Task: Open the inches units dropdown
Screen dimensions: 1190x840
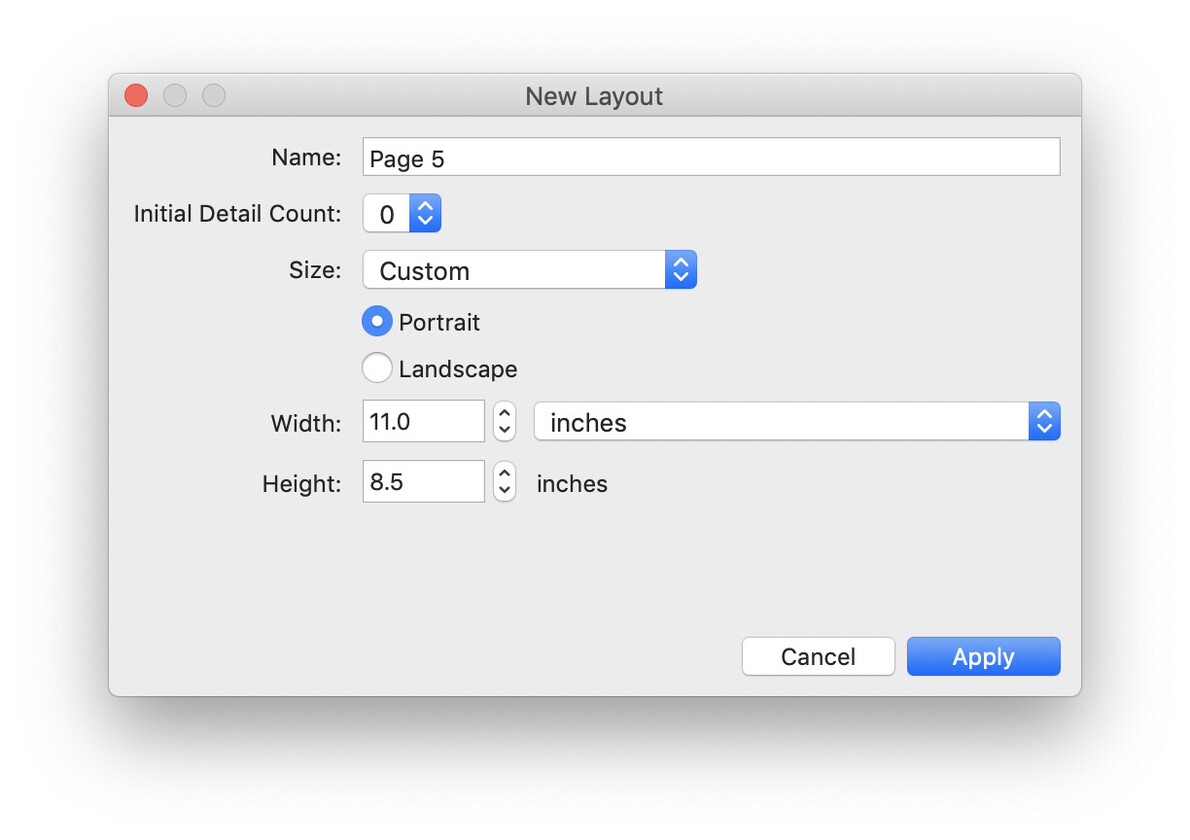Action: (796, 422)
